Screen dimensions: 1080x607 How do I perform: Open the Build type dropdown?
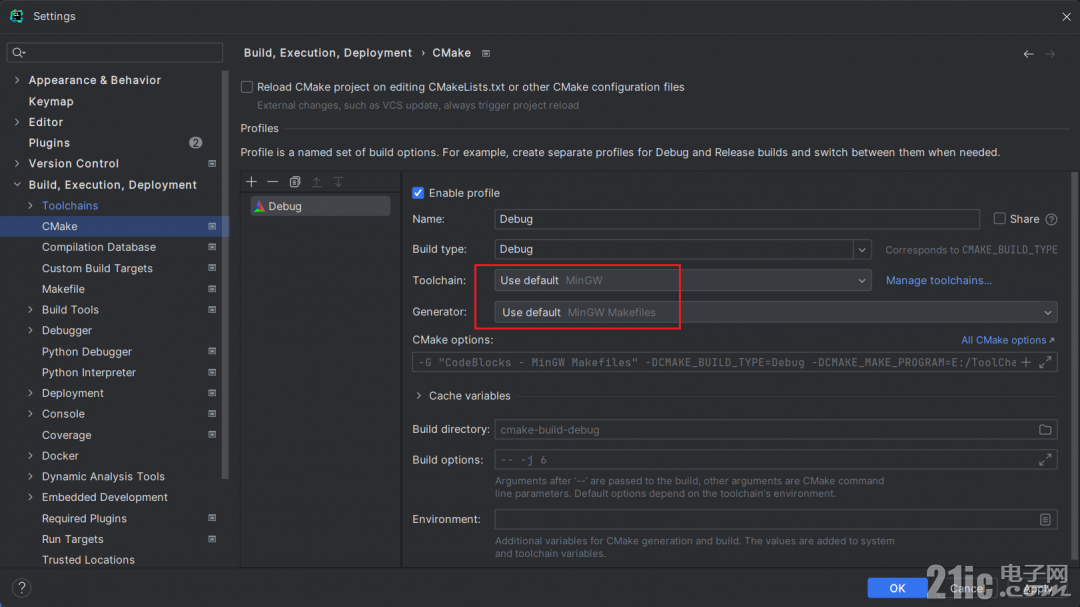tap(862, 249)
